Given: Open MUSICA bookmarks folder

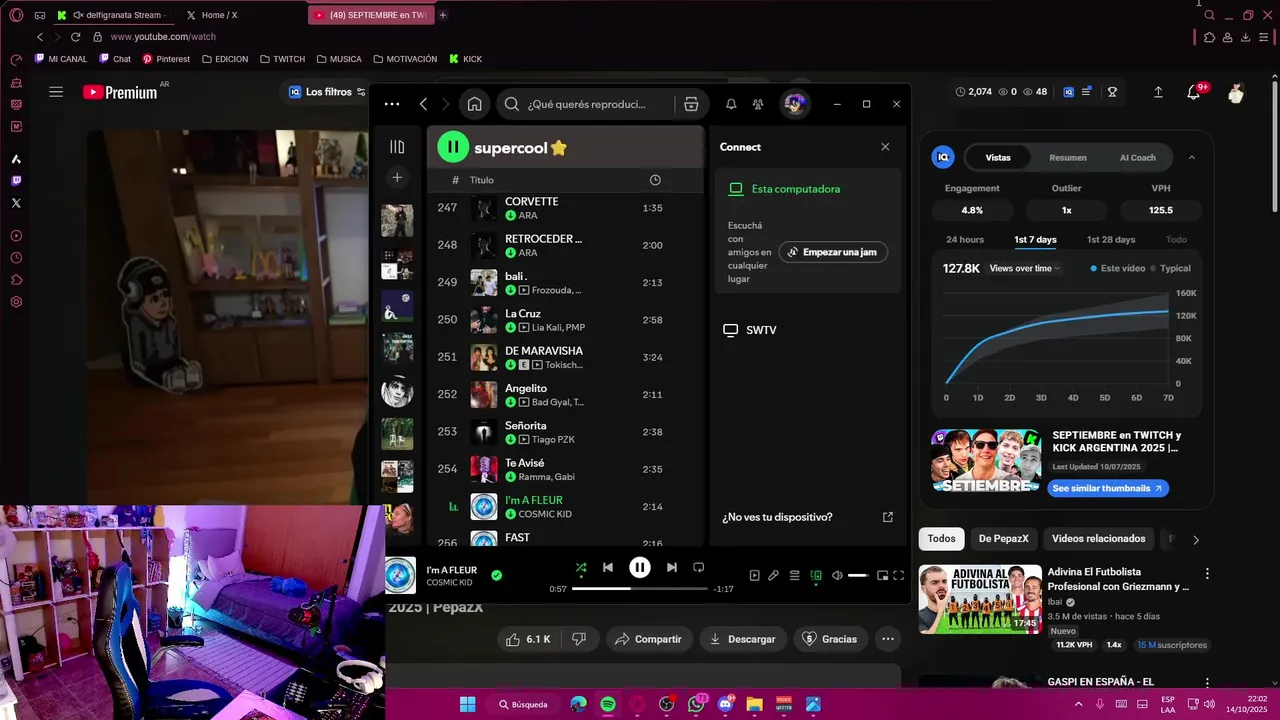Looking at the screenshot, I should coord(339,59).
